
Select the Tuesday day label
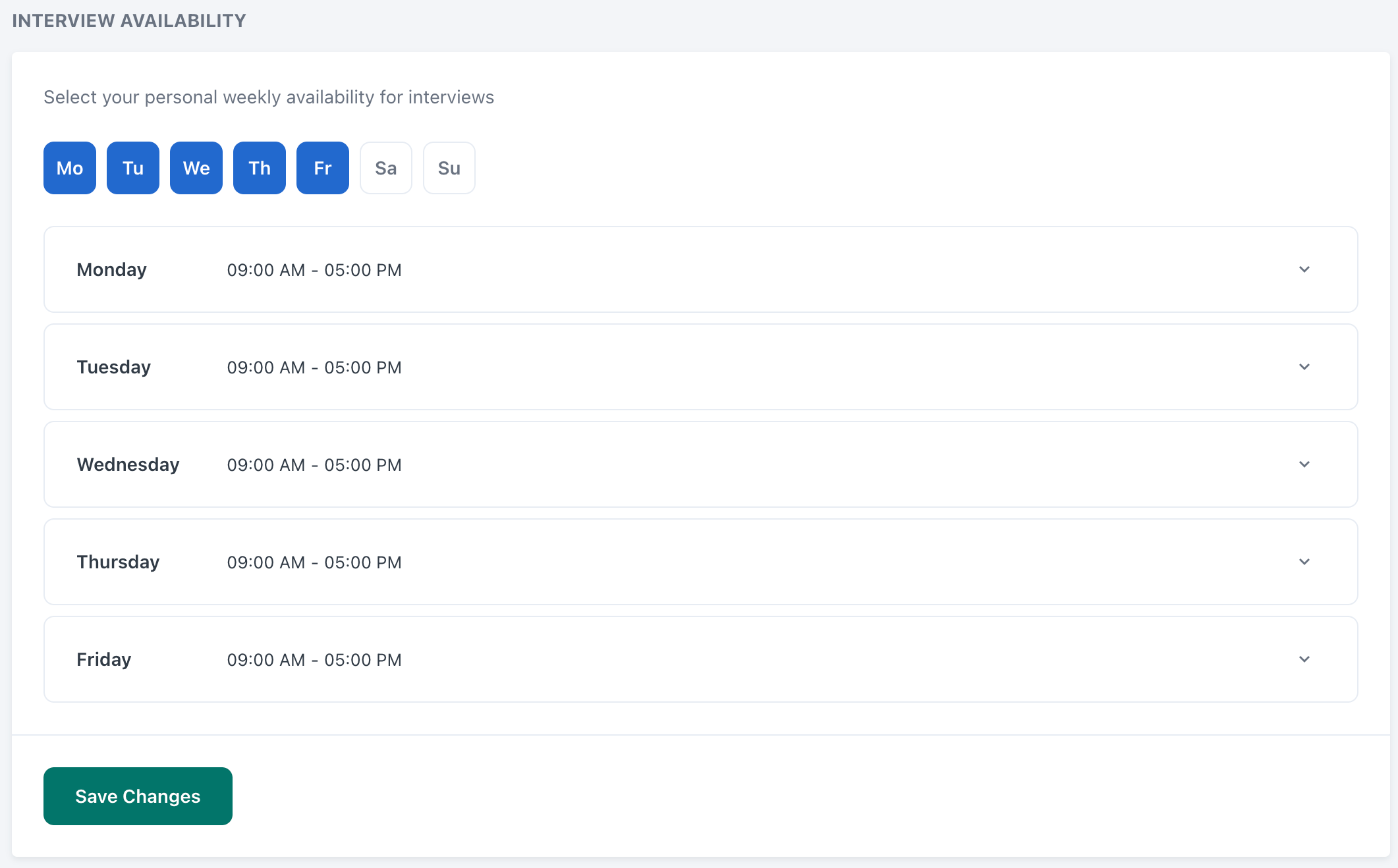click(113, 367)
